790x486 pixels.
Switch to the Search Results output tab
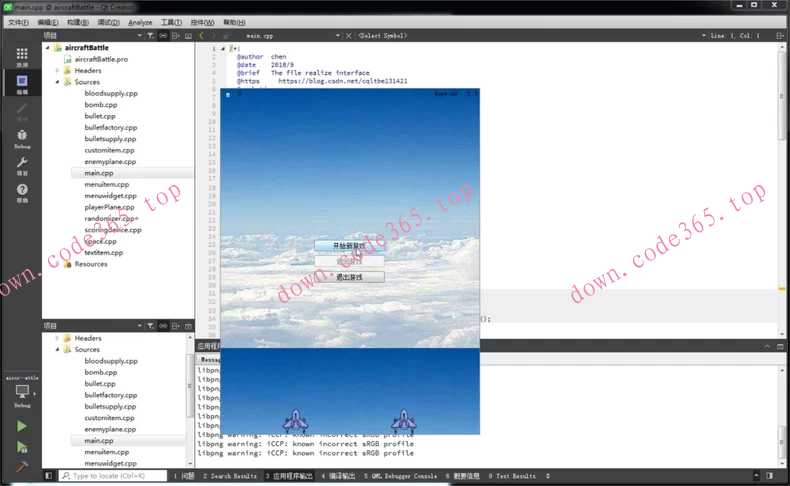pos(230,476)
